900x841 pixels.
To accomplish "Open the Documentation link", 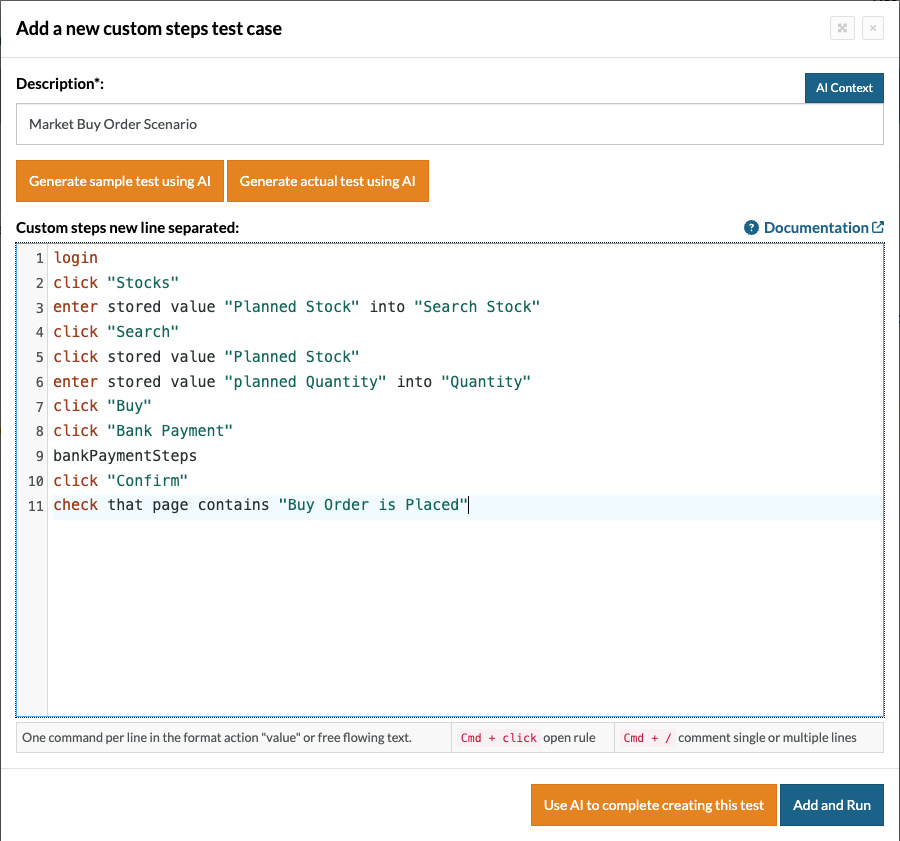I will [816, 228].
